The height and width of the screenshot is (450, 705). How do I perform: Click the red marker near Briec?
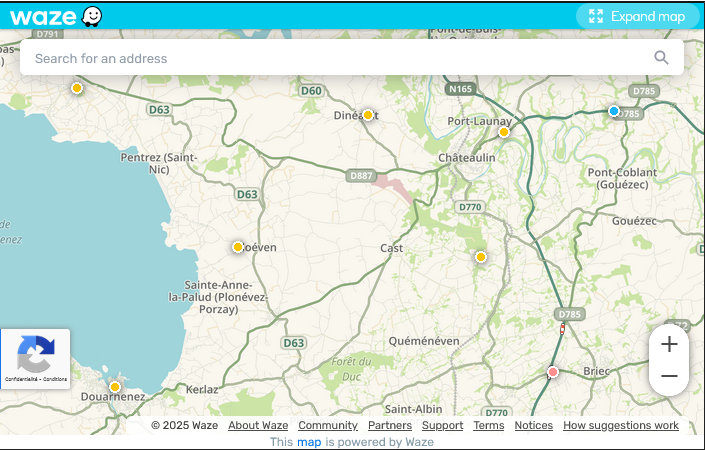point(553,372)
